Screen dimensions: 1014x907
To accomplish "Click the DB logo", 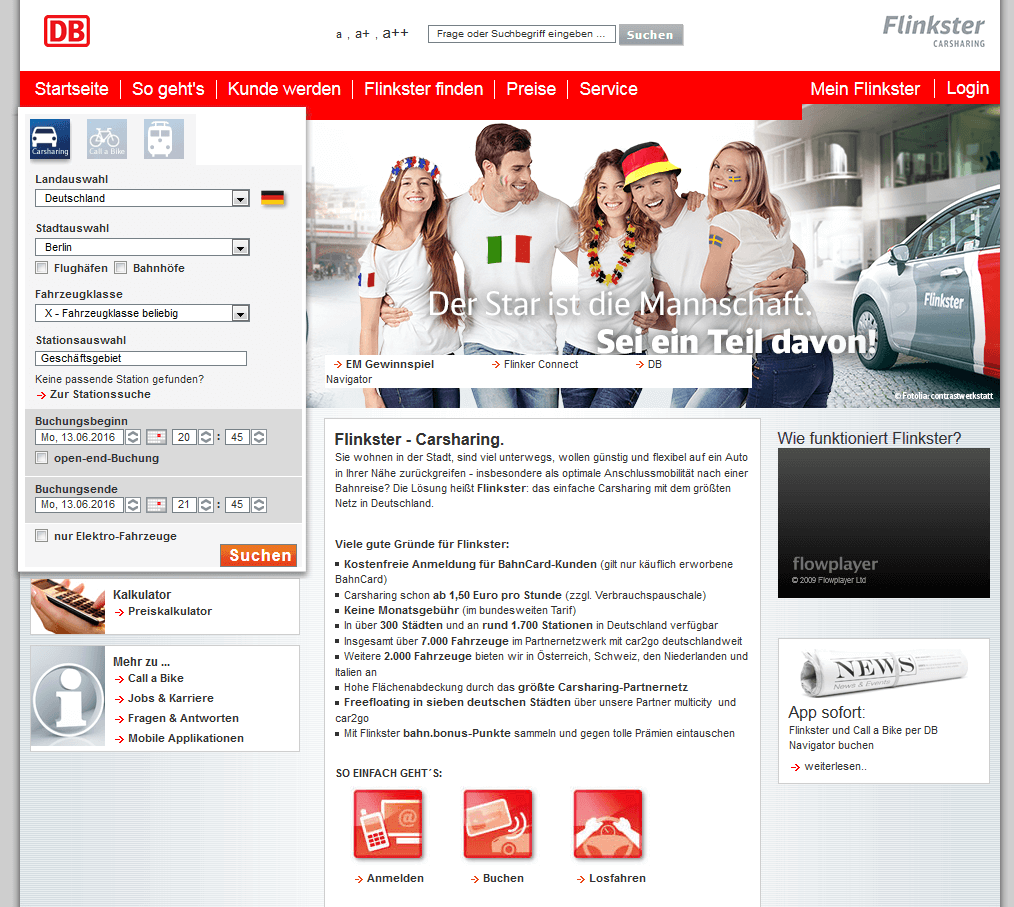I will pos(67,31).
